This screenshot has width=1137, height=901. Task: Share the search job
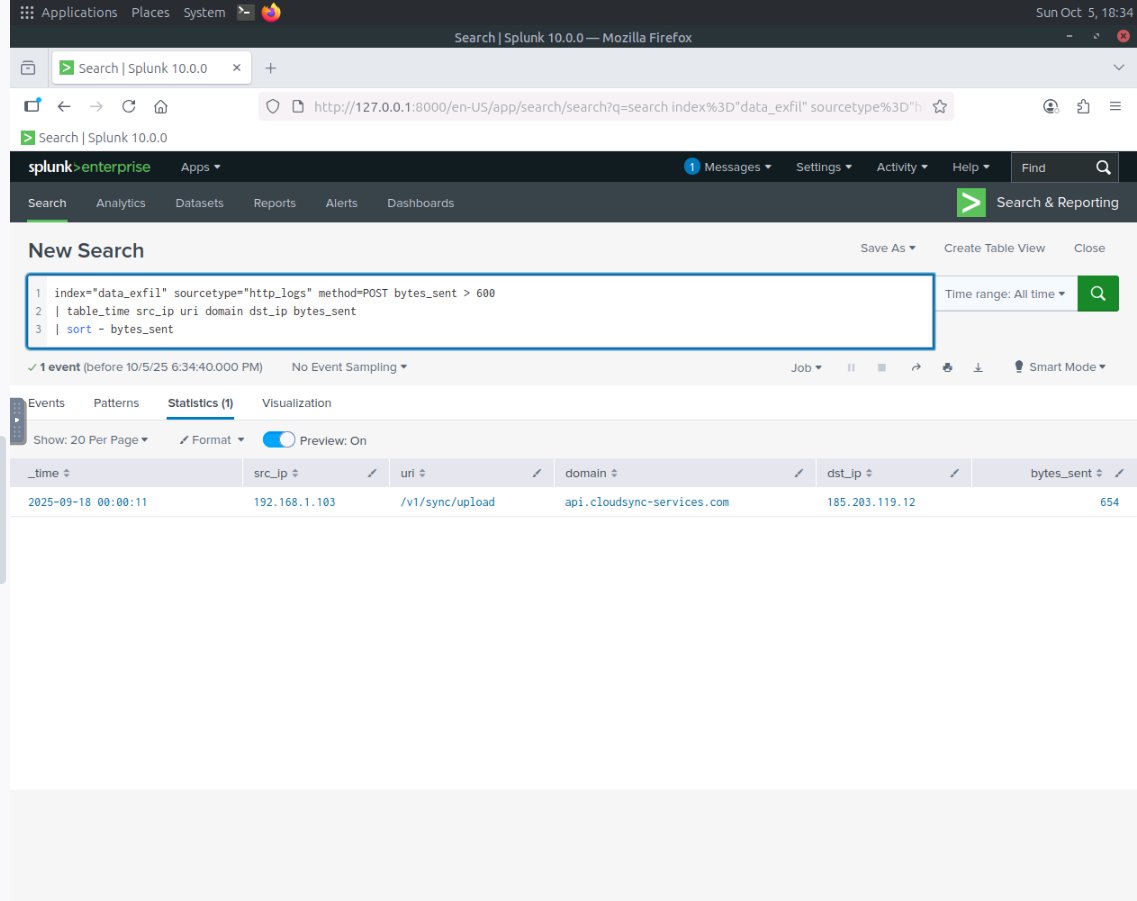click(x=916, y=368)
